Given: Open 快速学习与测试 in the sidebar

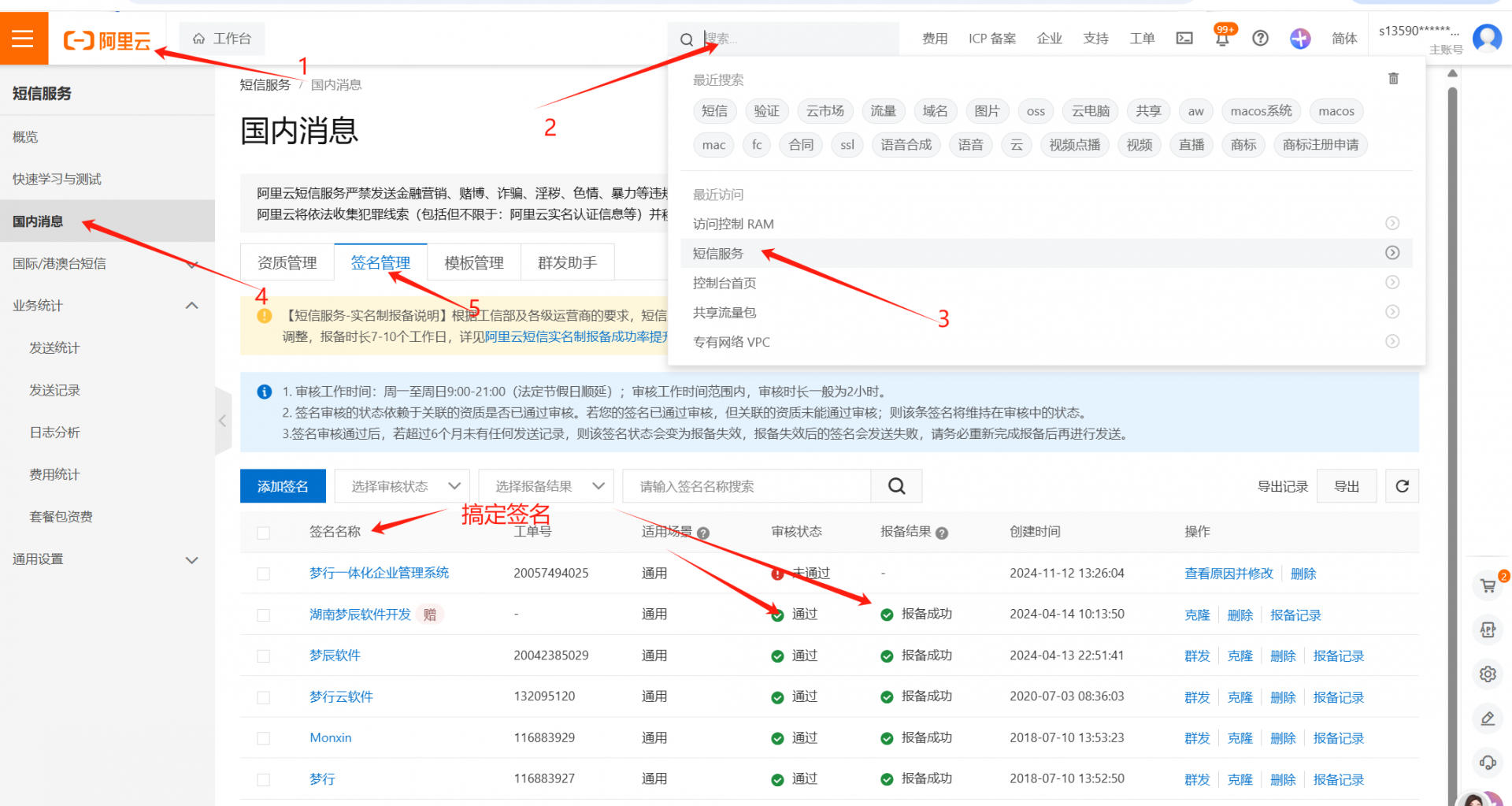Looking at the screenshot, I should point(57,179).
